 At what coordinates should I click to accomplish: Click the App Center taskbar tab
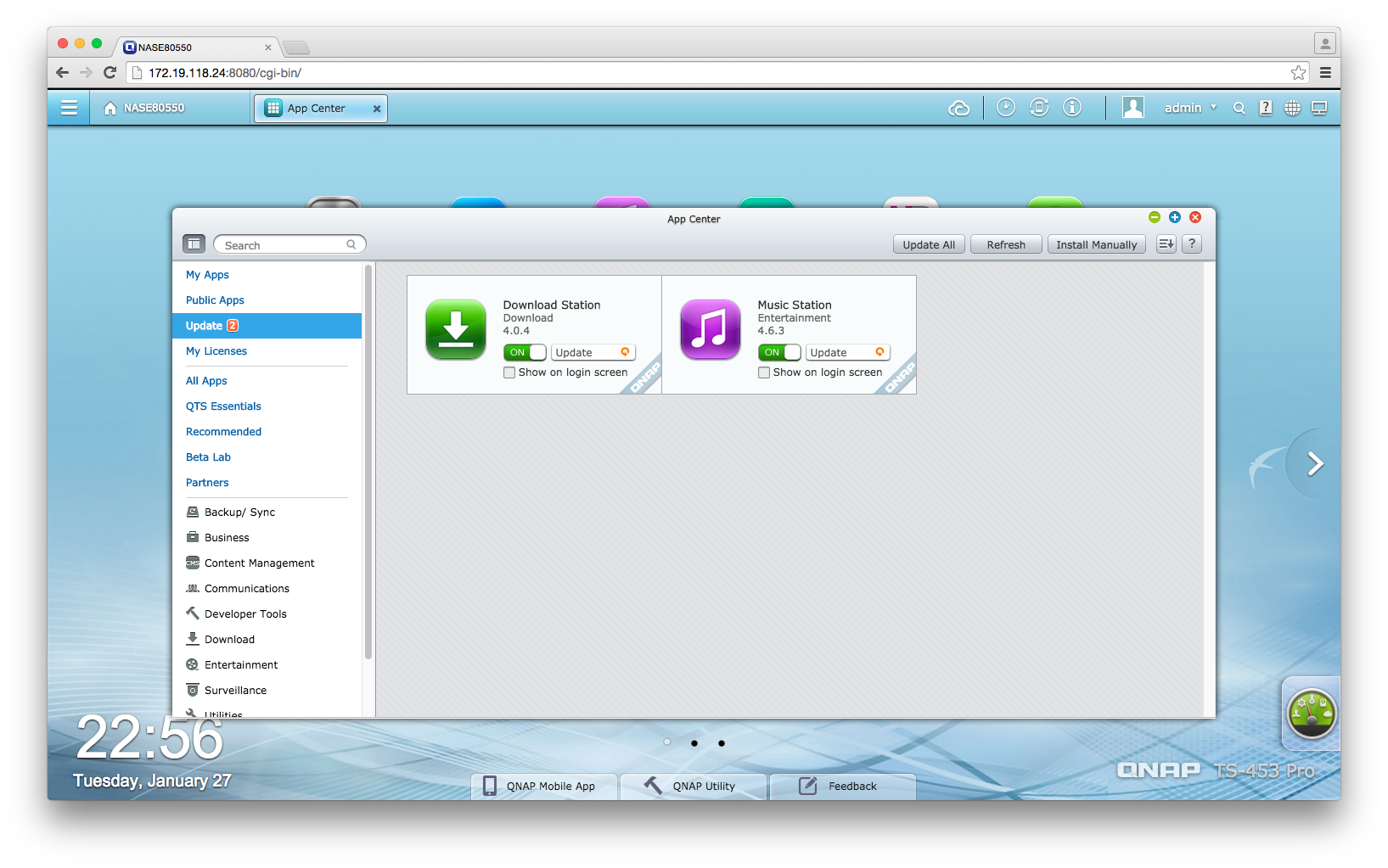point(321,109)
